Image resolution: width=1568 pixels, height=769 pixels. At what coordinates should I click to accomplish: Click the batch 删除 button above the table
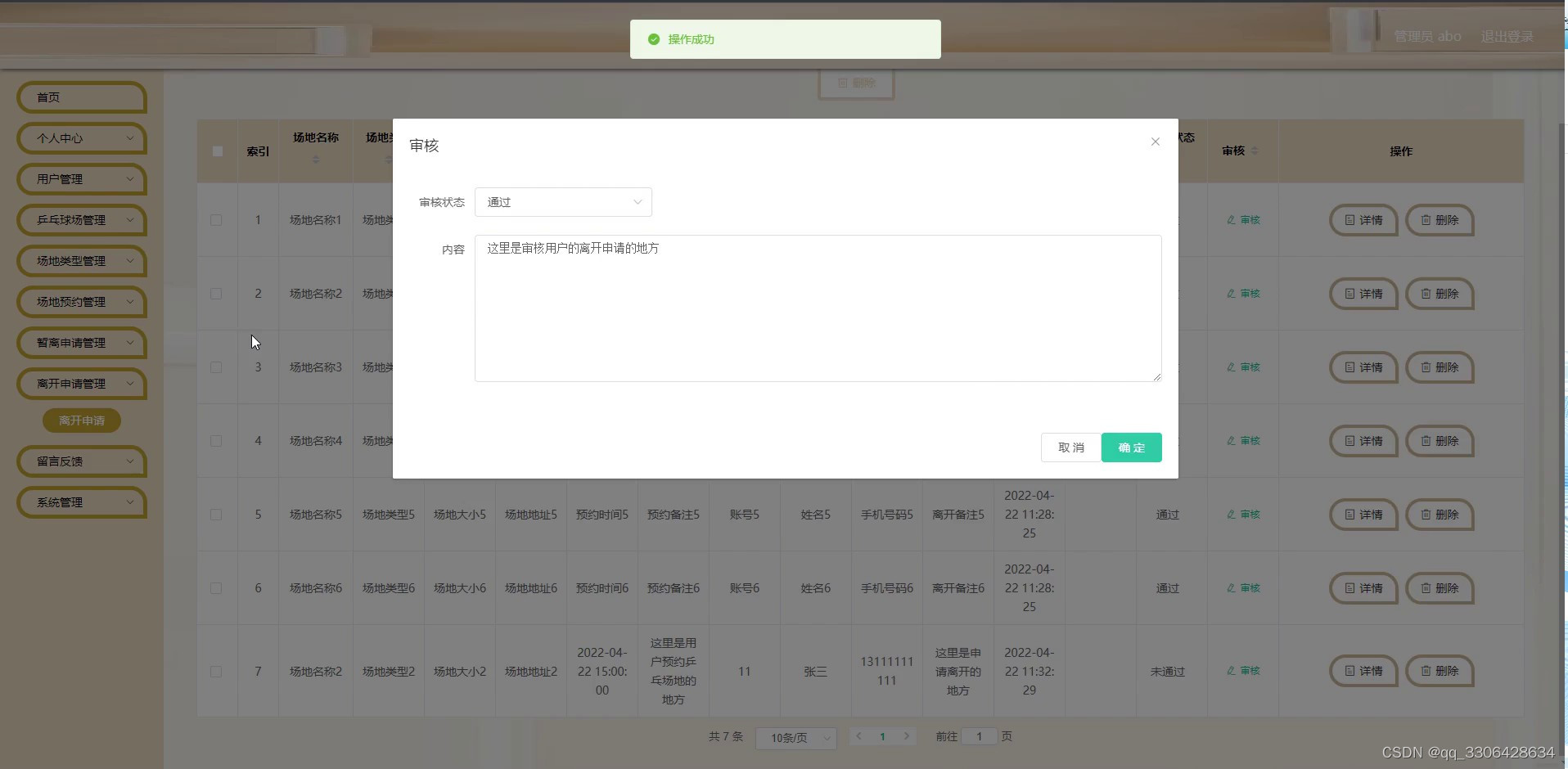(856, 83)
